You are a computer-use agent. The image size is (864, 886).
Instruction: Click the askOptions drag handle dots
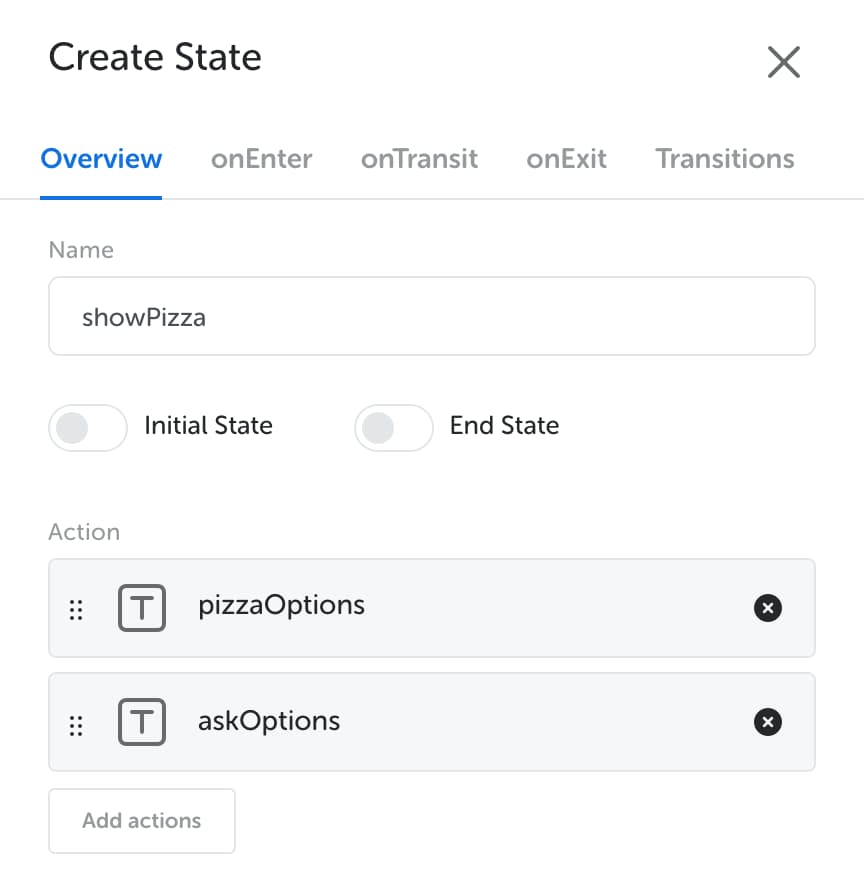point(76,726)
